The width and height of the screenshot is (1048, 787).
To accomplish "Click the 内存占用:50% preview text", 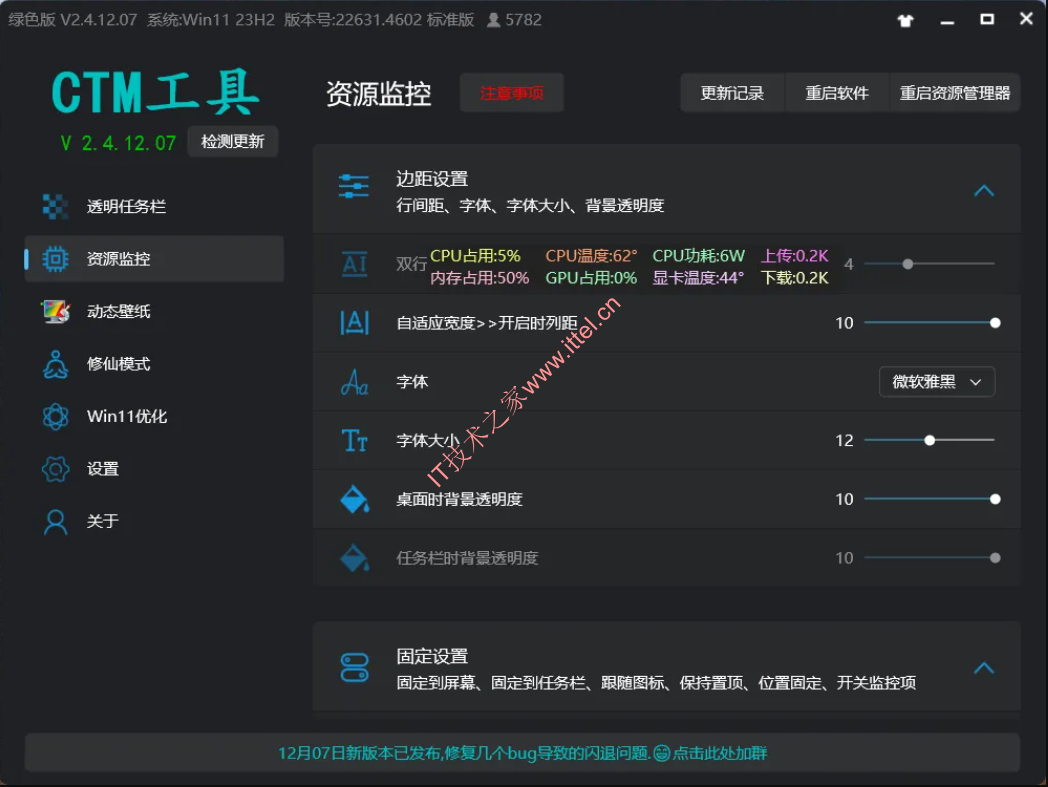I will [479, 278].
